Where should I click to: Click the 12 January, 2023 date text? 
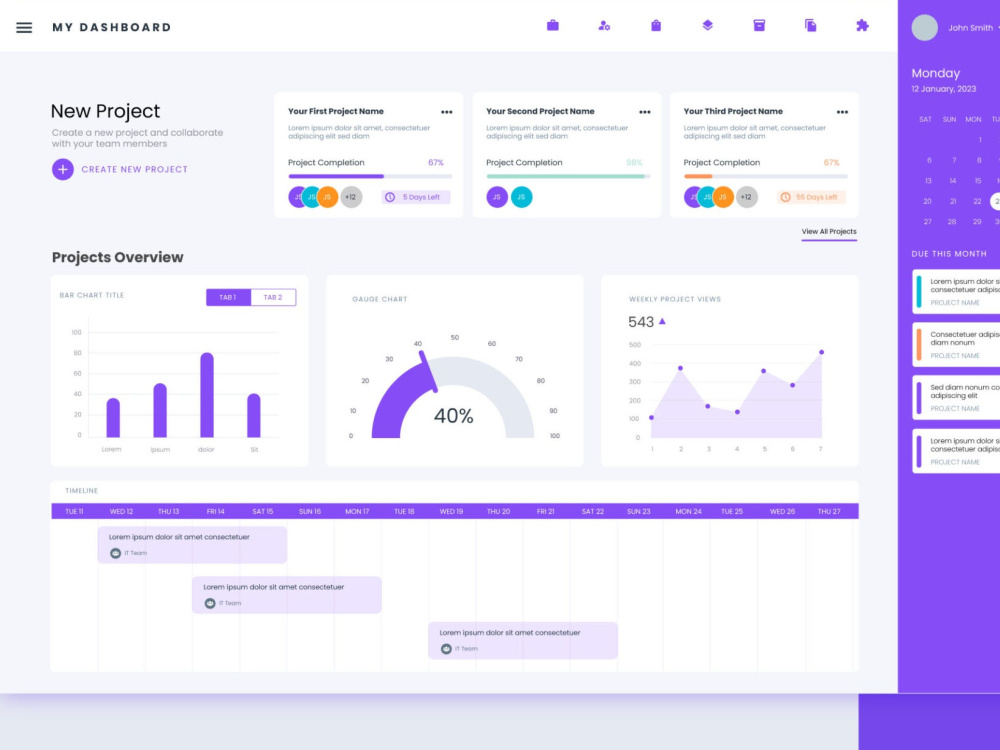[x=943, y=89]
